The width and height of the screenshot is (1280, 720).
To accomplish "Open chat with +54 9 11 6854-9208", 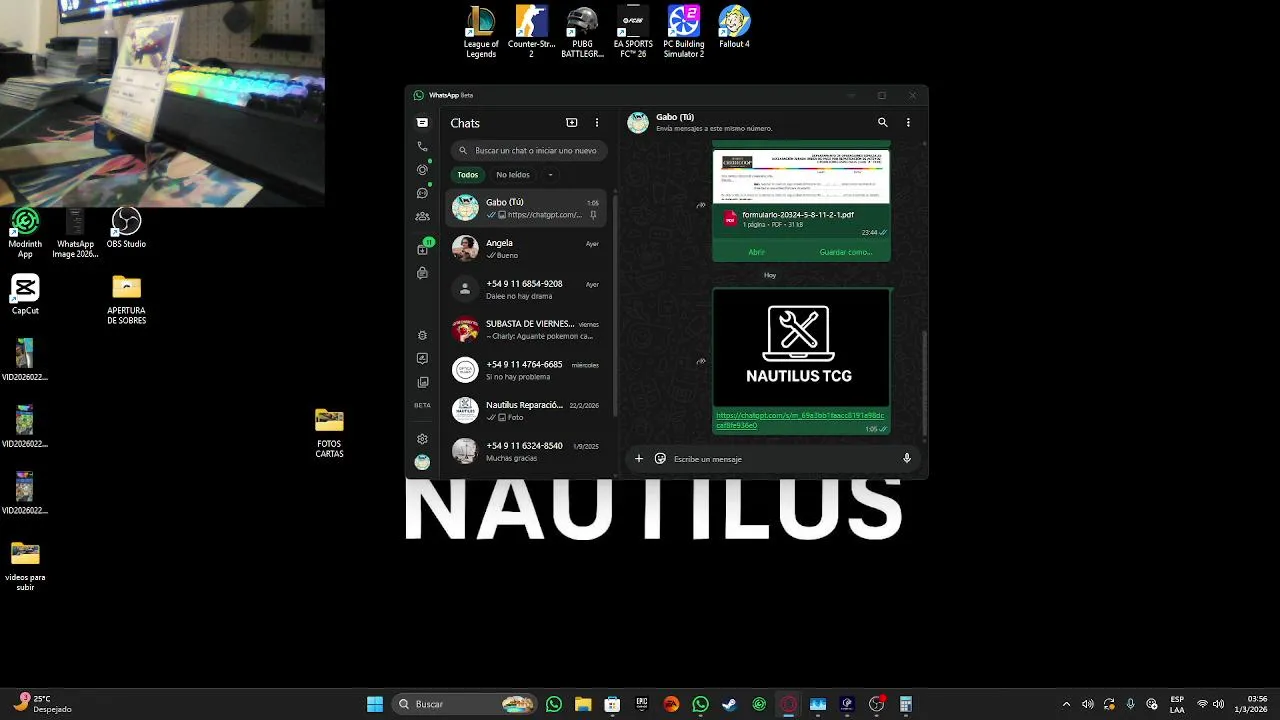I will pyautogui.click(x=528, y=289).
